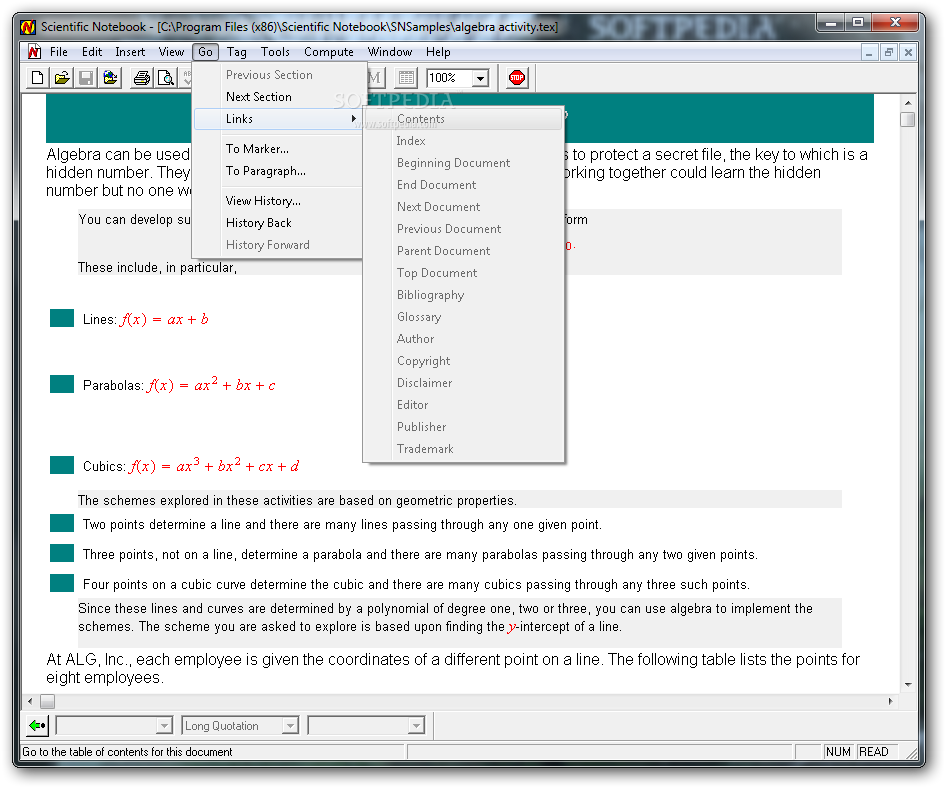The height and width of the screenshot is (788, 946).
Task: Click the horizontal scrollbar right arrow
Action: (x=890, y=701)
